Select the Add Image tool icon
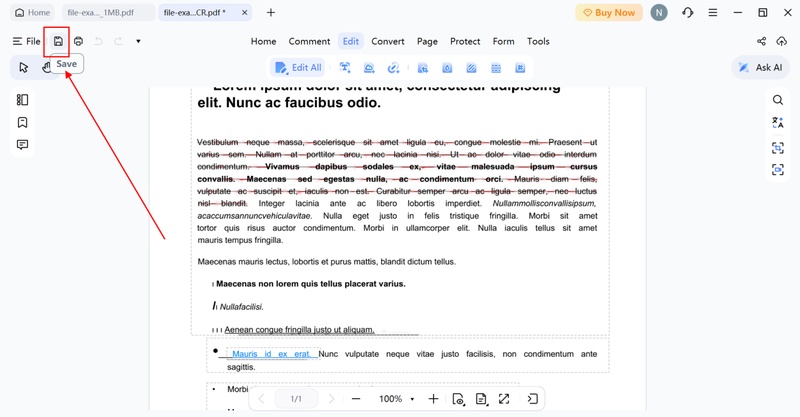 click(369, 67)
